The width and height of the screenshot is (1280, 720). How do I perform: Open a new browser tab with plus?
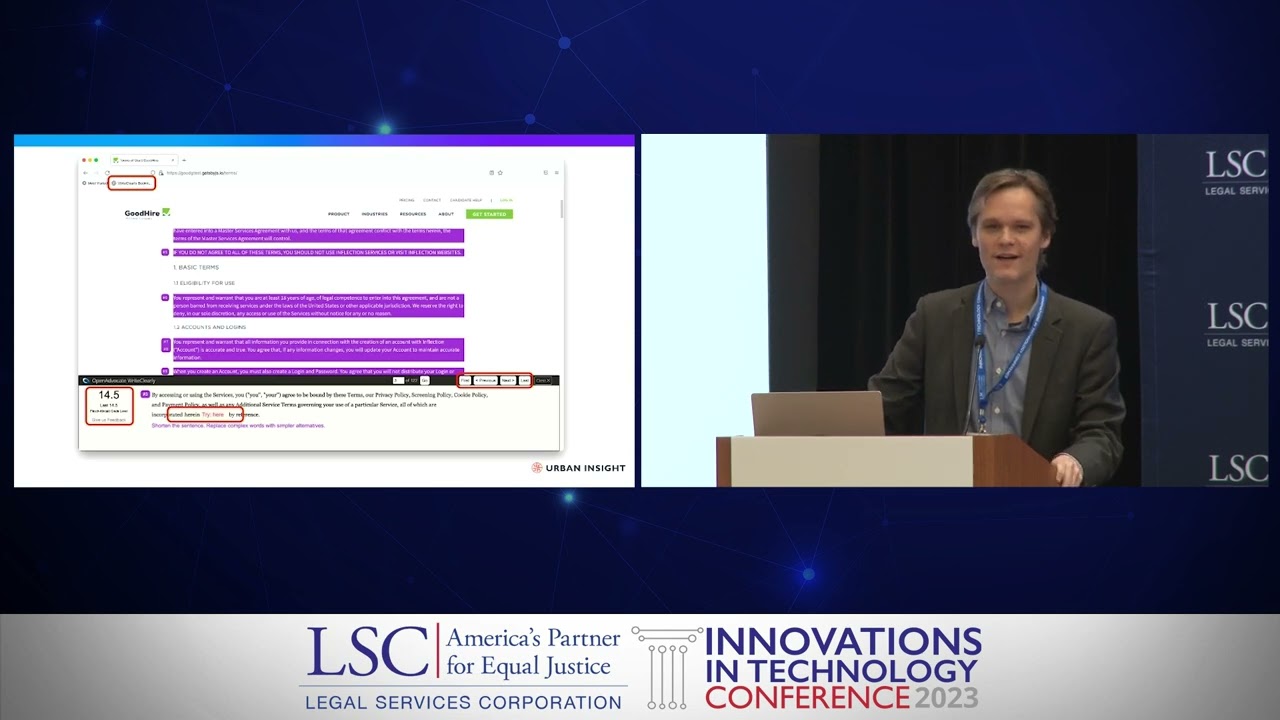coord(184,160)
